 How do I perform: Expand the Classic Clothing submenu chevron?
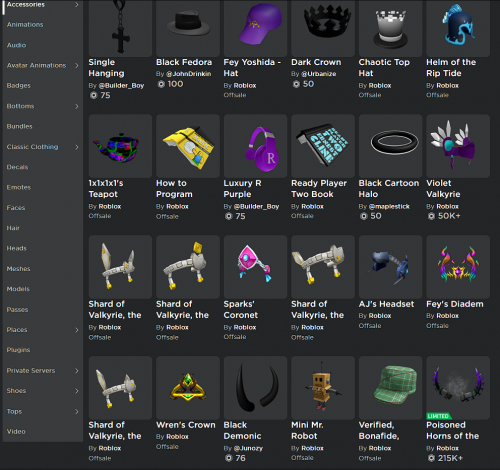77,147
